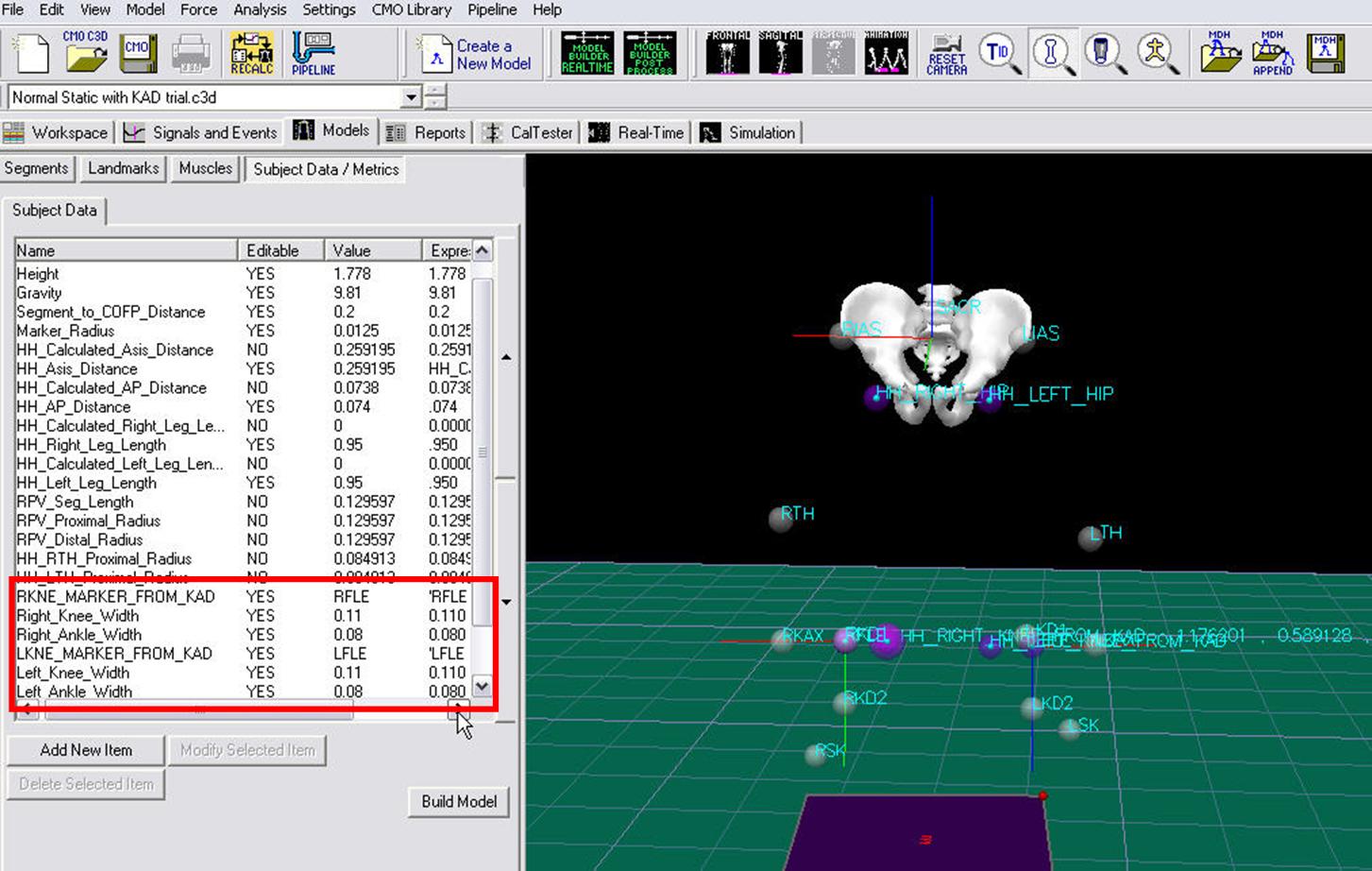1372x871 pixels.
Task: Switch to Frontal view
Action: tap(728, 53)
